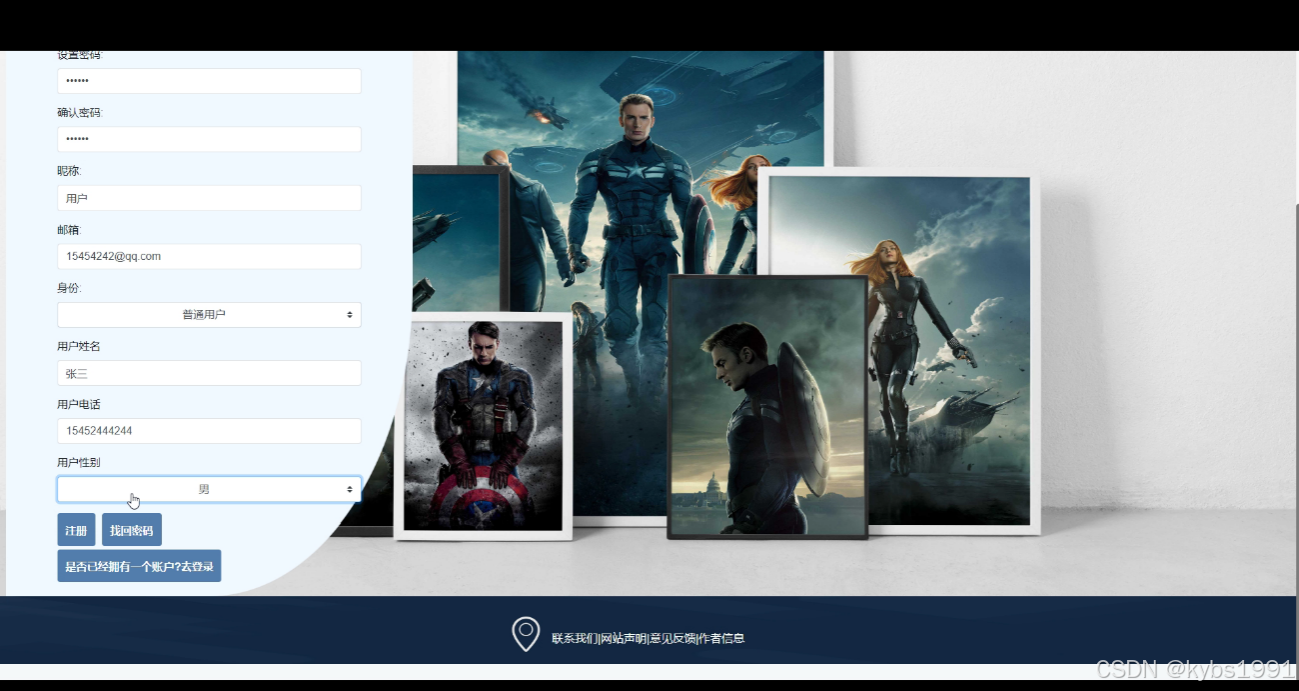Focus the 确认密码 password field
The height and width of the screenshot is (691, 1299).
[209, 139]
